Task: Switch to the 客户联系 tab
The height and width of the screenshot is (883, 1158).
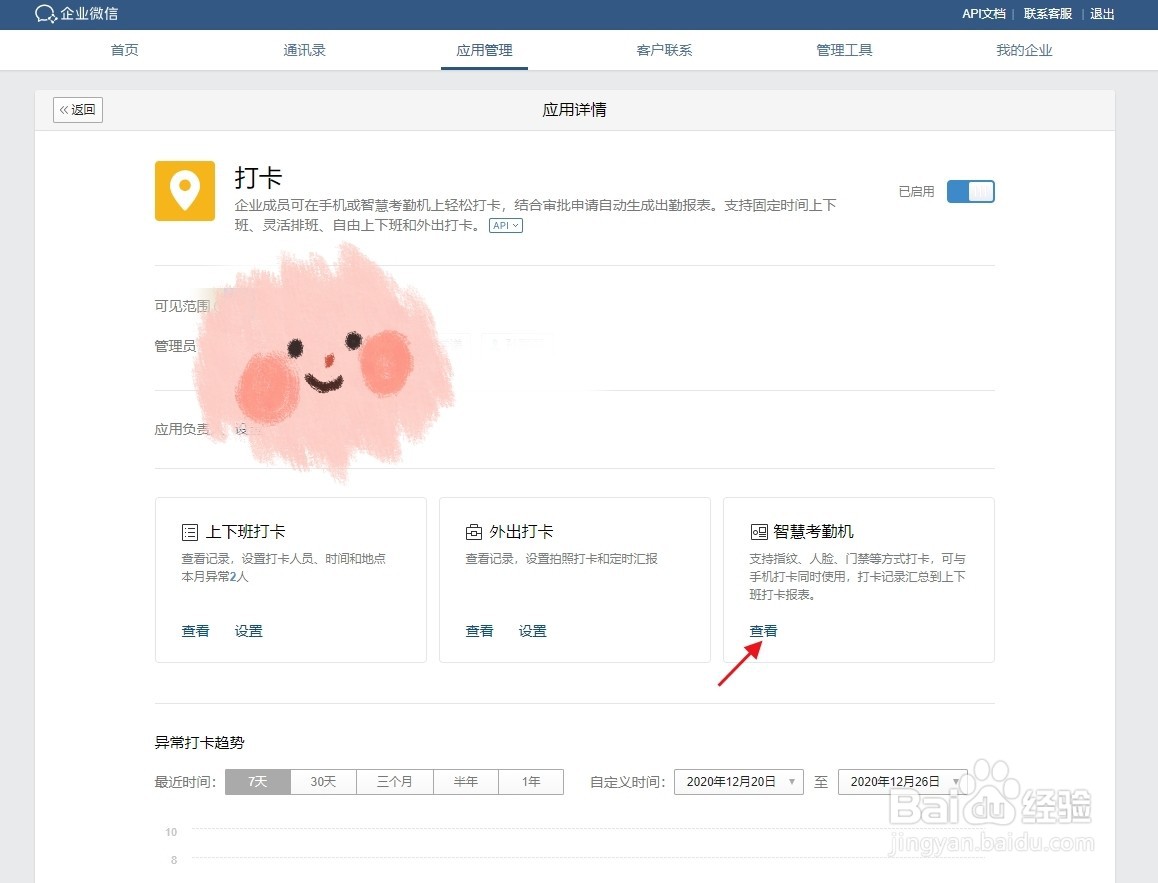Action: pyautogui.click(x=664, y=49)
